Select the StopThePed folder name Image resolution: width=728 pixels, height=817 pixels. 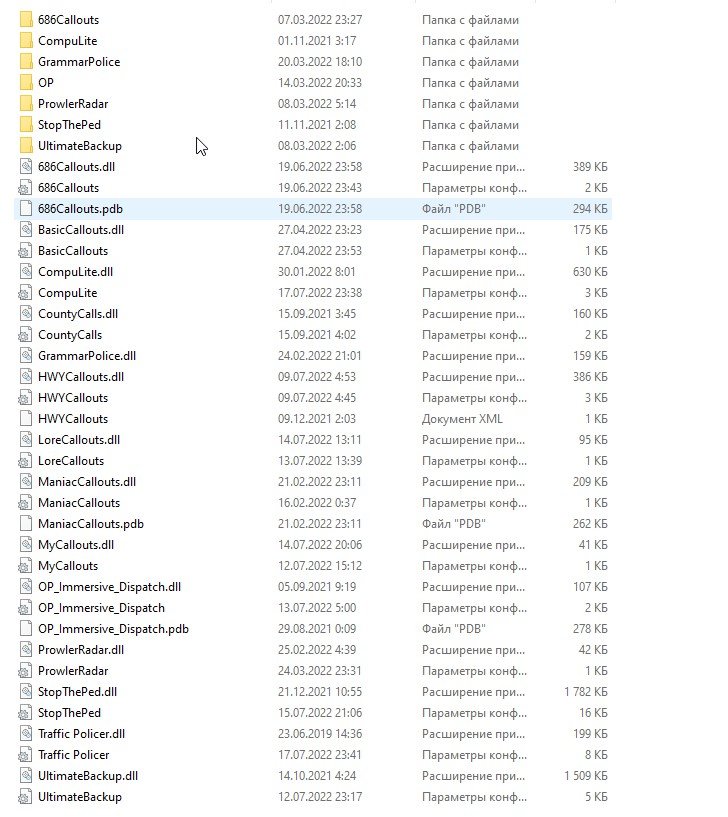pyautogui.click(x=69, y=125)
